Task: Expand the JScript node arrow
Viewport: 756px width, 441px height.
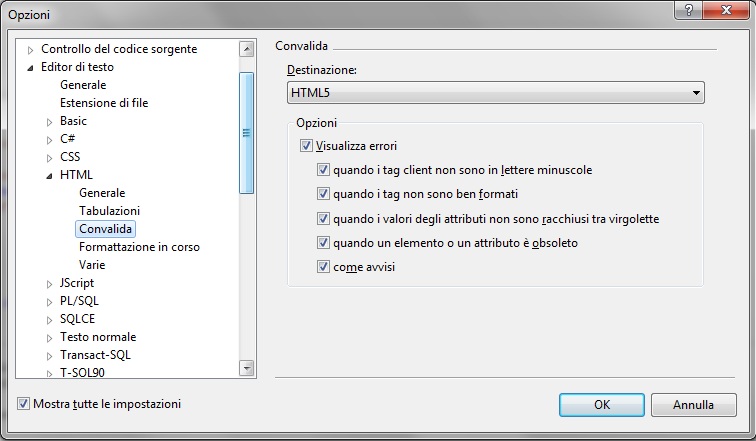Action: pos(49,284)
